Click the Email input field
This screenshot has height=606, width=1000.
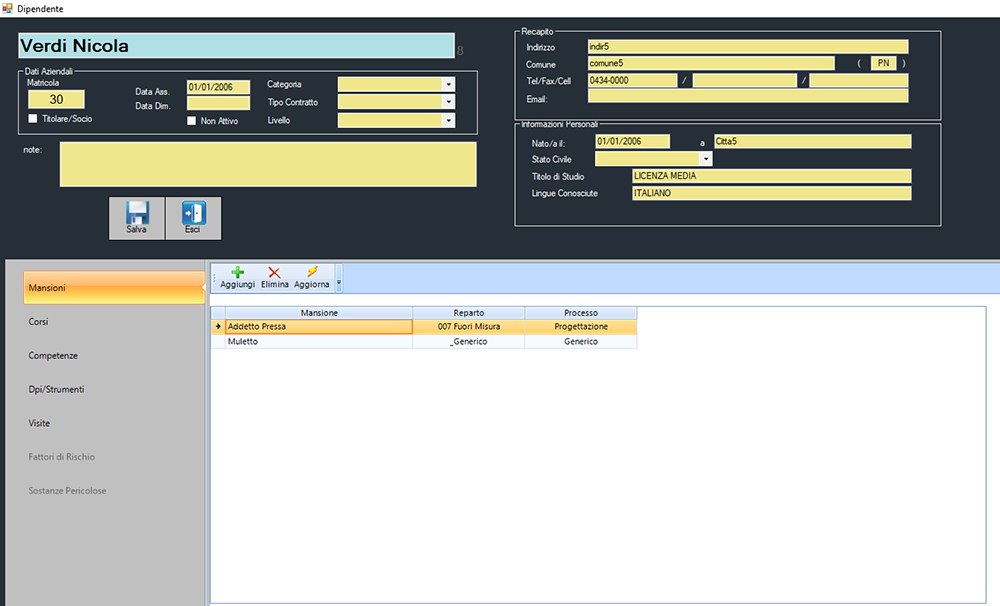[748, 96]
